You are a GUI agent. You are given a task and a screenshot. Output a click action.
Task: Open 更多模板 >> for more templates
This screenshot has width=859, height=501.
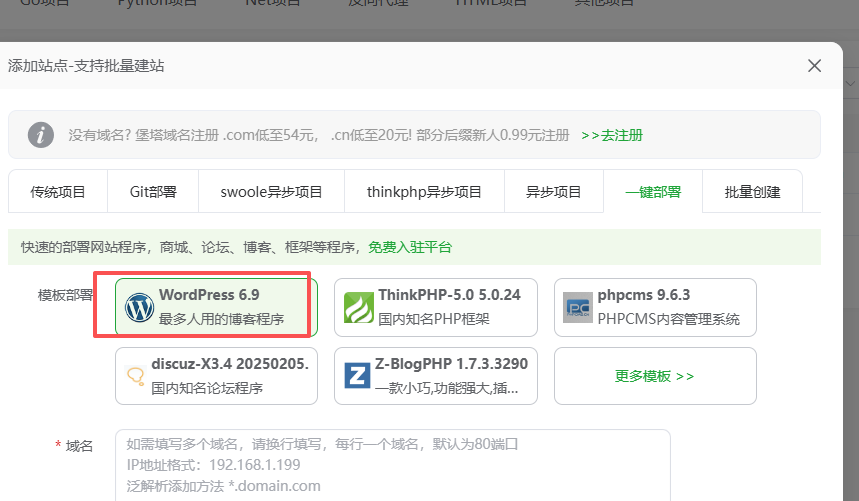pos(655,376)
